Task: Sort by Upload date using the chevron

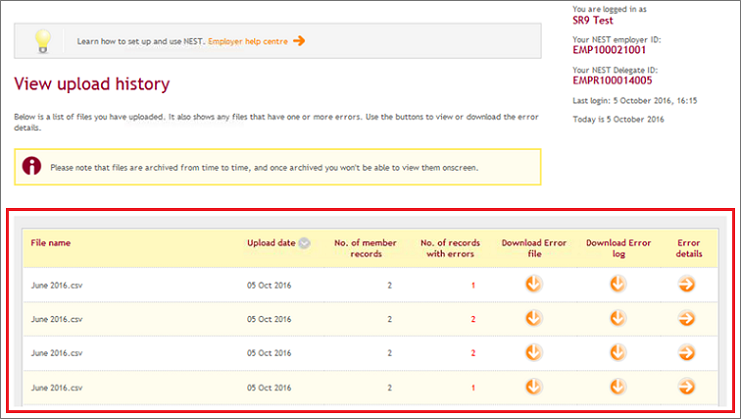Action: click(305, 243)
